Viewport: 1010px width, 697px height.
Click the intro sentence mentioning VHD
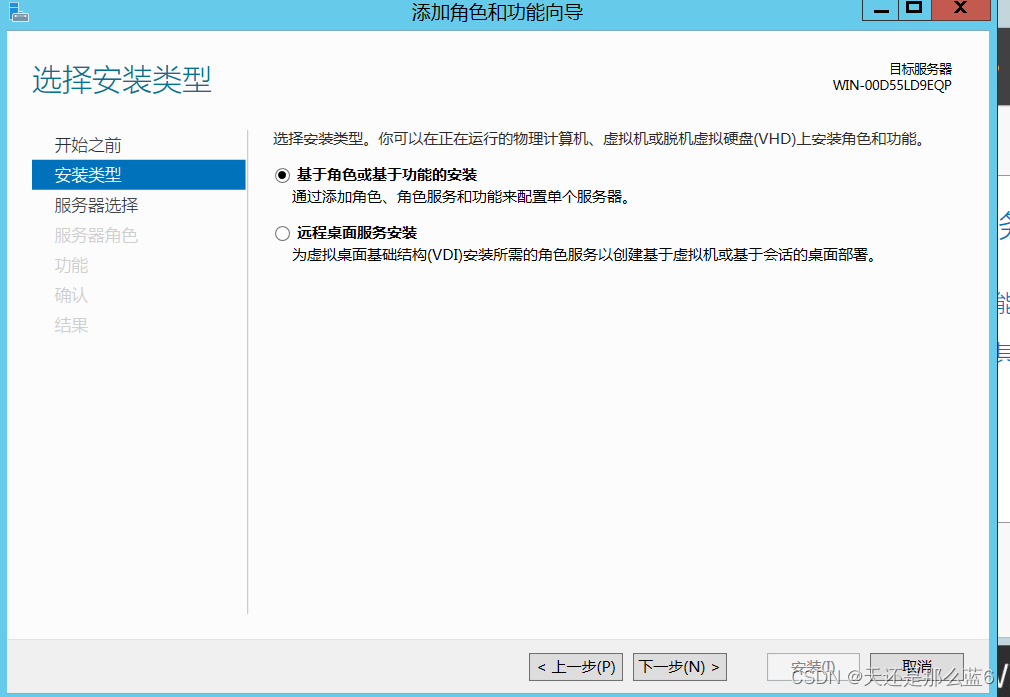(600, 138)
